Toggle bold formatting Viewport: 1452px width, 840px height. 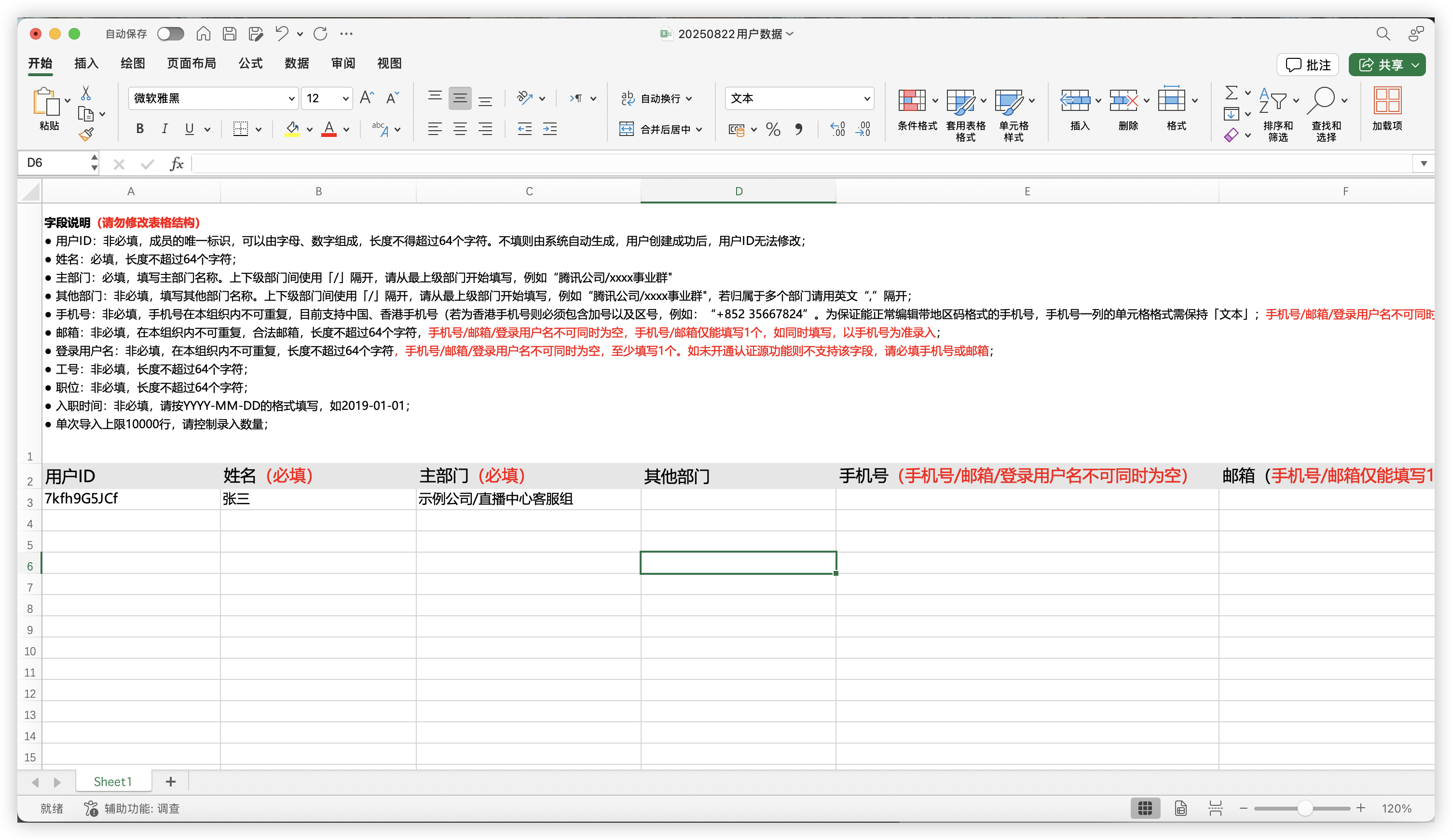(x=139, y=129)
